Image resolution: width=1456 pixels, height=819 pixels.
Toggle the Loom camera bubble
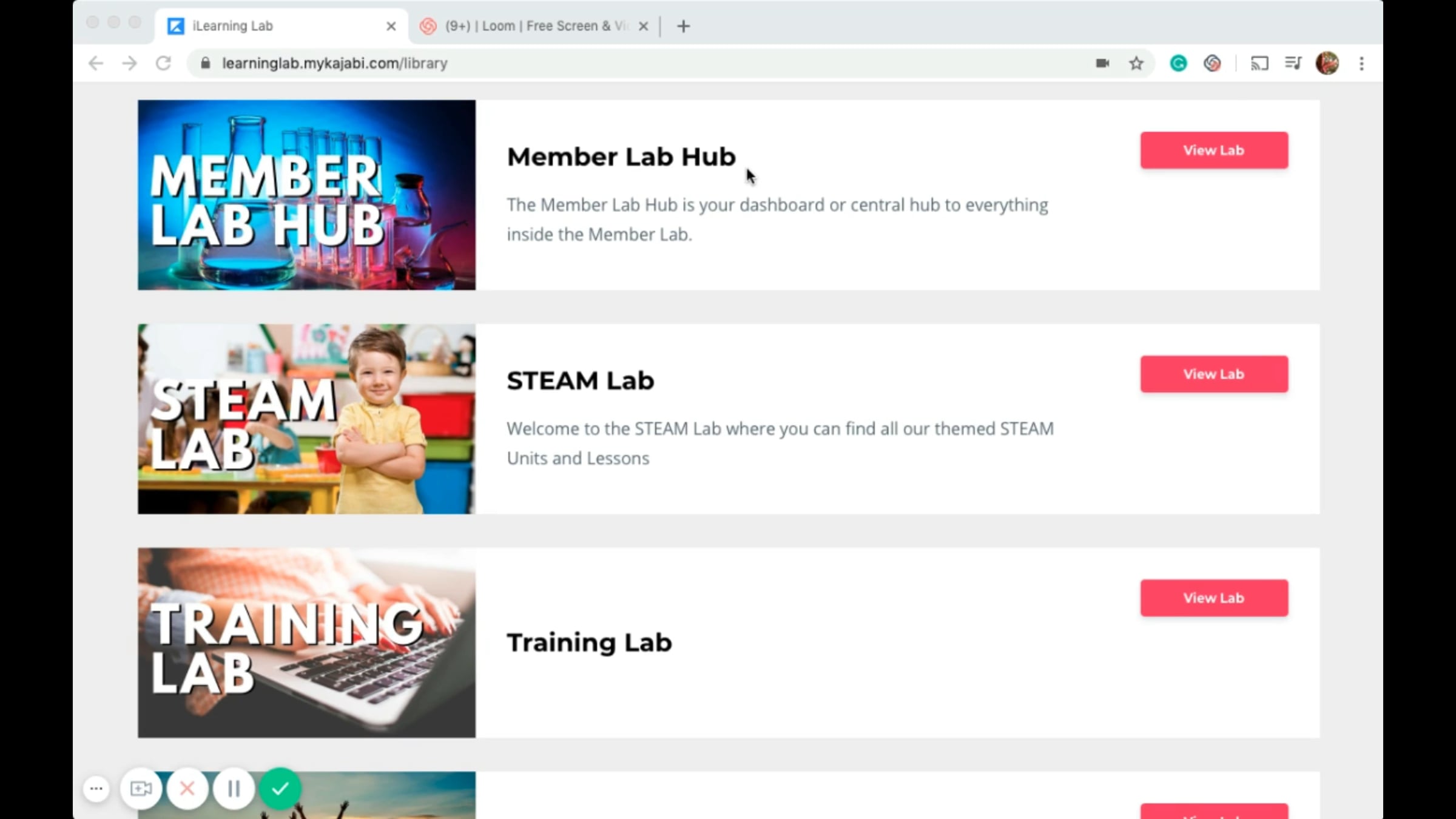pos(141,789)
